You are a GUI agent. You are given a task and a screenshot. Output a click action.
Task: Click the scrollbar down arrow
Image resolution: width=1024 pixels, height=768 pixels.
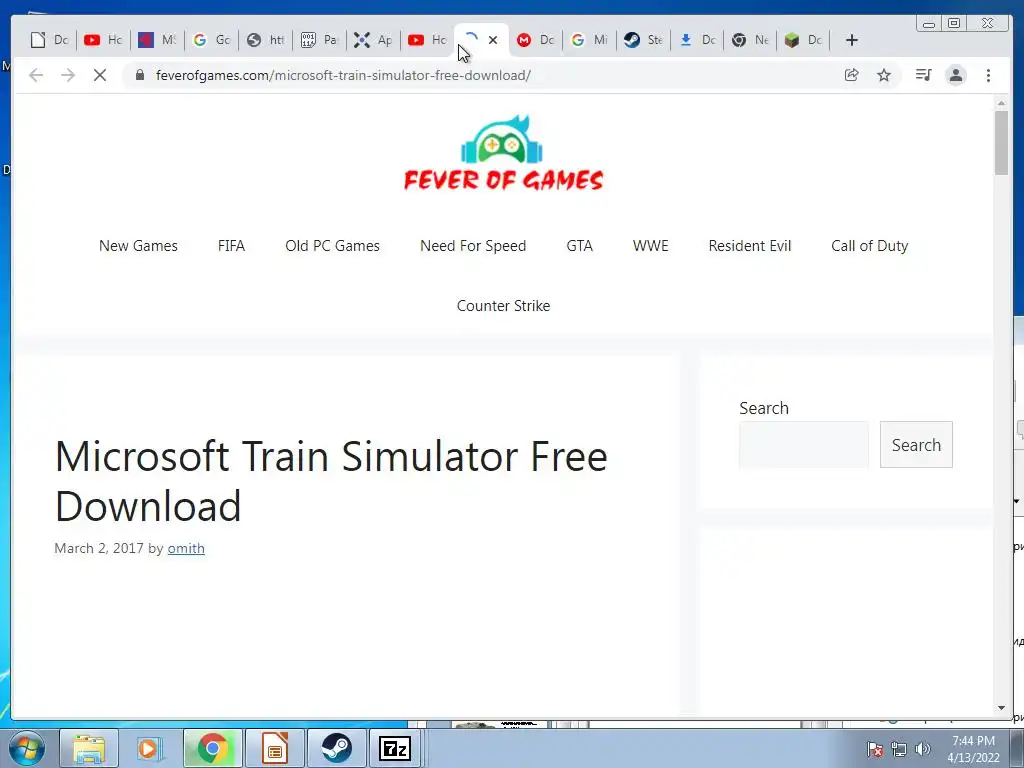click(x=1002, y=708)
